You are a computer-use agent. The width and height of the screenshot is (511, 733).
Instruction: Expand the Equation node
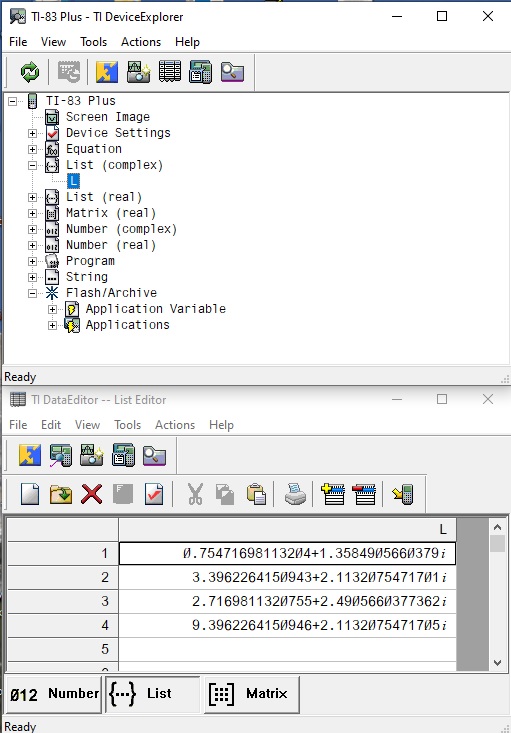coord(32,149)
